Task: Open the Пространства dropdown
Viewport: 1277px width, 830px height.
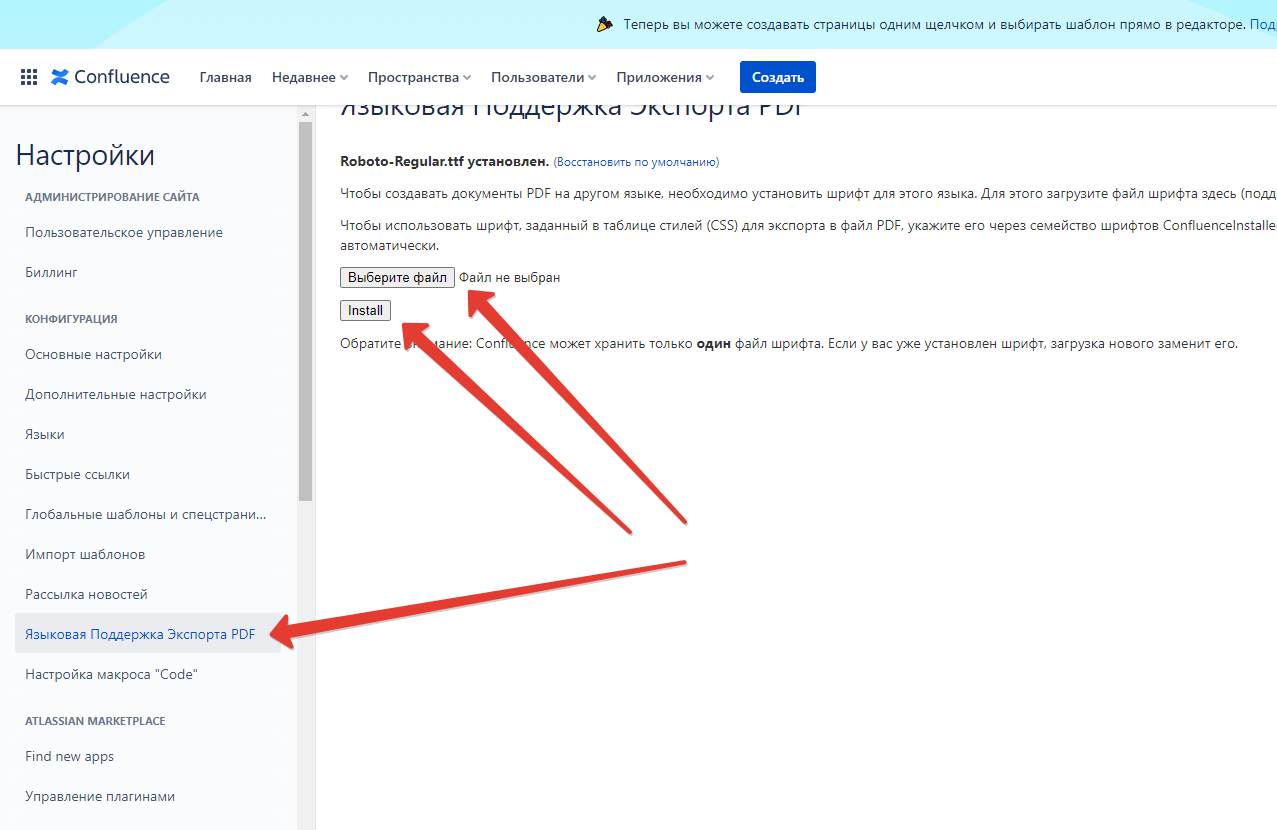Action: pos(419,77)
